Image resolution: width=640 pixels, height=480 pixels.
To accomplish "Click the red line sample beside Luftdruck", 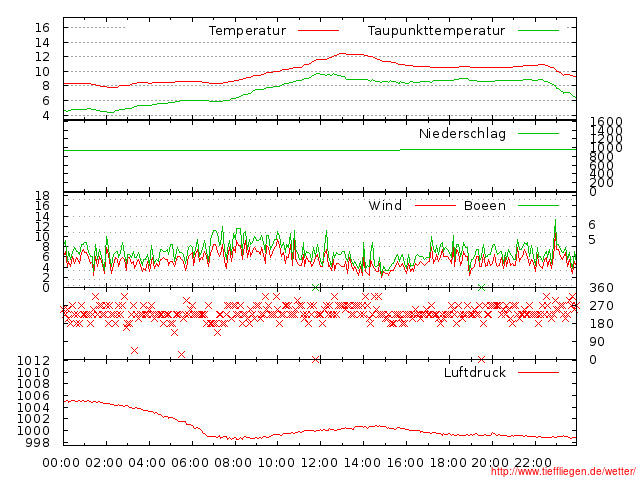I will click(539, 373).
